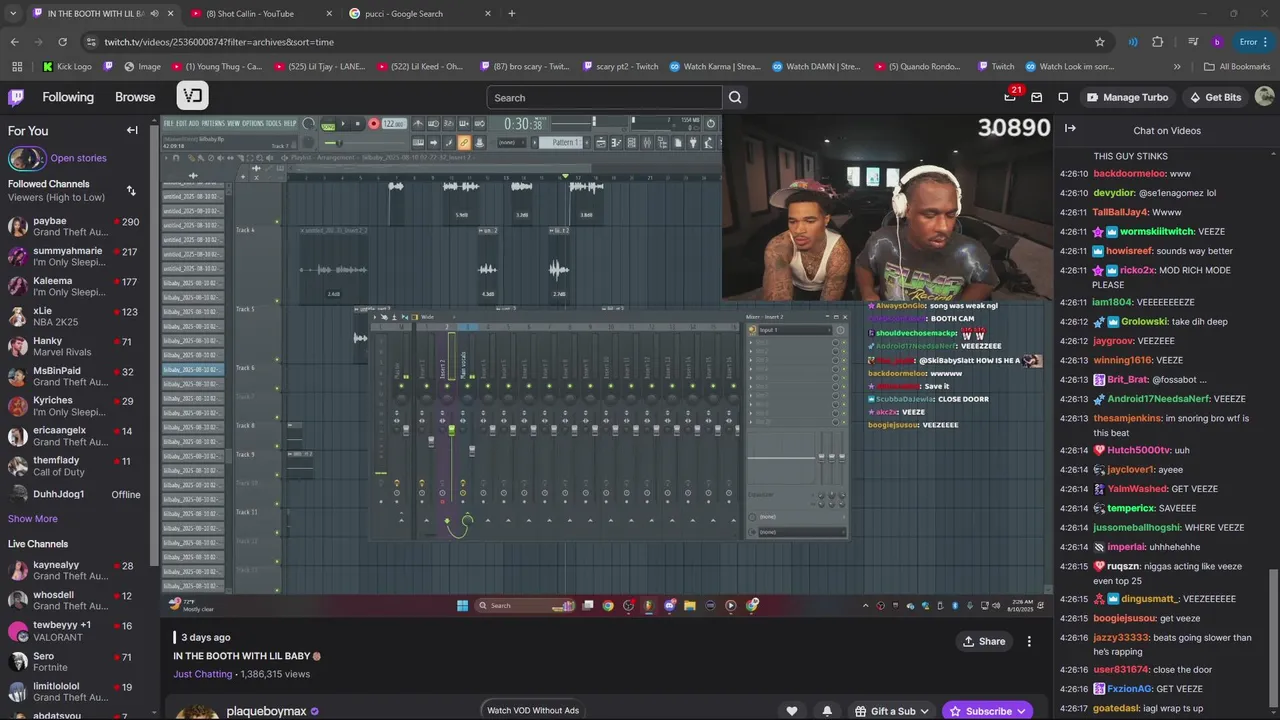Sort followed channels by viewers
The width and height of the screenshot is (1280, 720).
click(131, 190)
